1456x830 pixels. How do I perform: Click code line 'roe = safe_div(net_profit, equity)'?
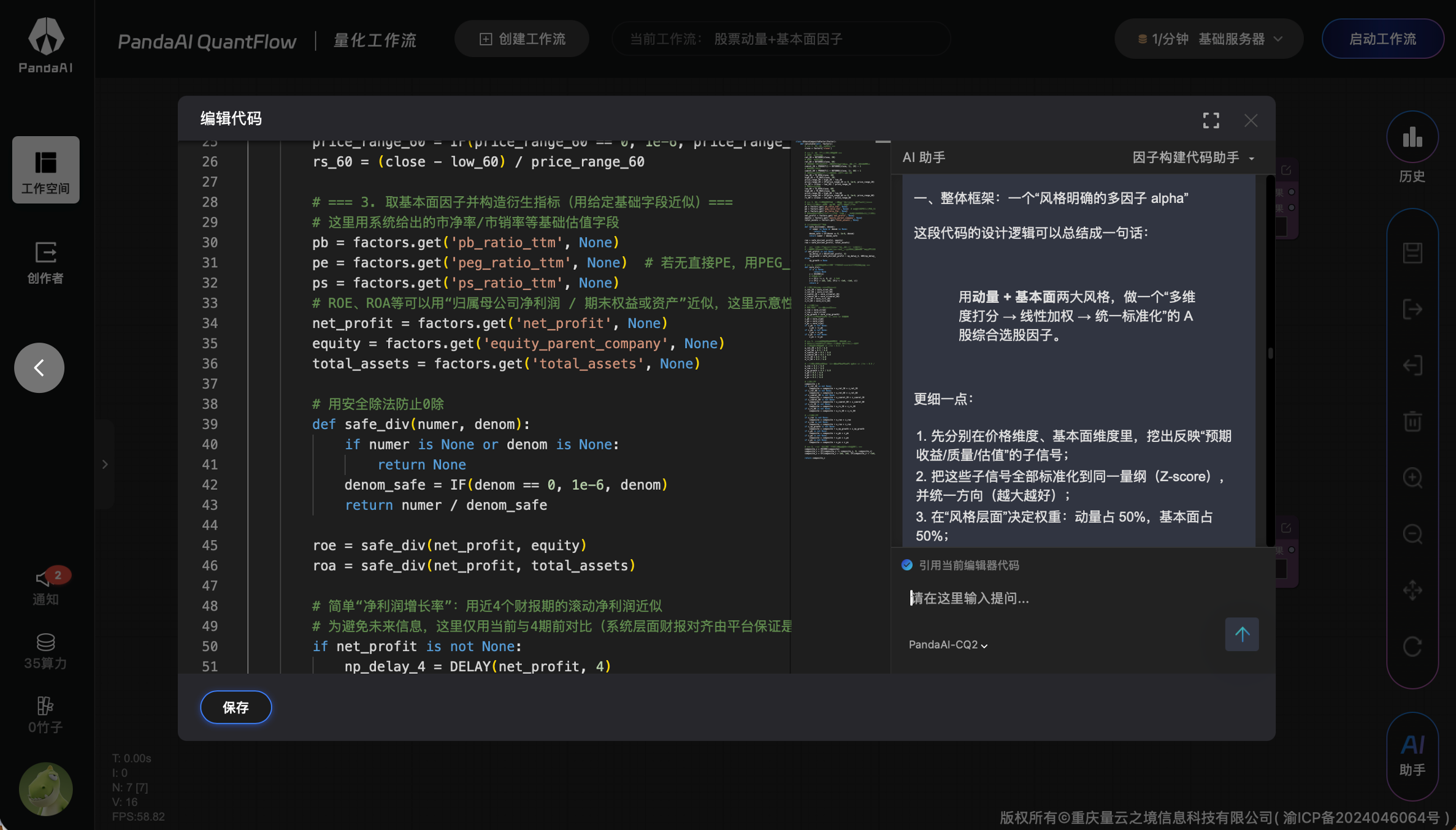coord(450,546)
